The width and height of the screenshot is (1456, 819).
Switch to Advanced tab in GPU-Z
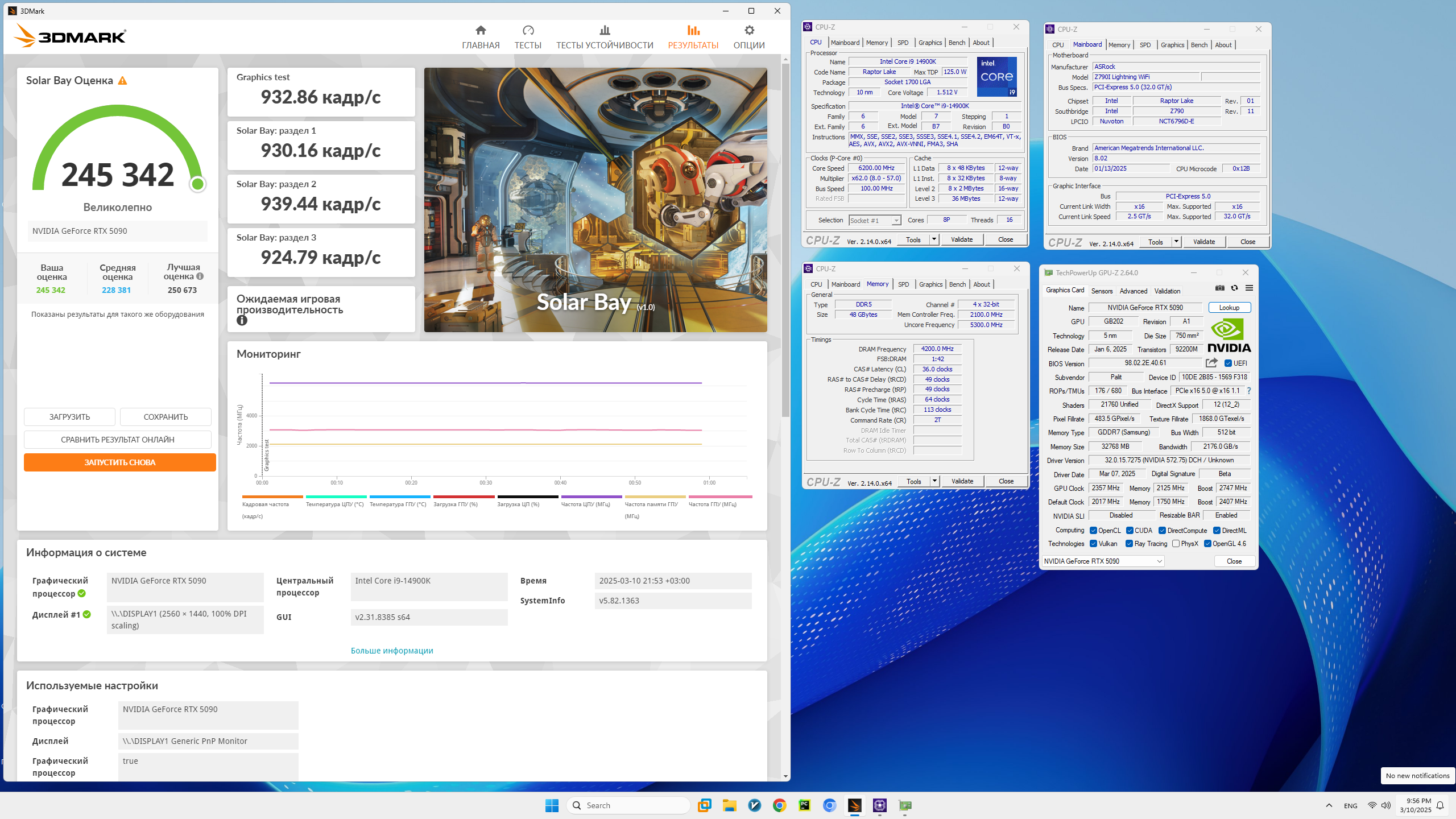tap(1133, 291)
